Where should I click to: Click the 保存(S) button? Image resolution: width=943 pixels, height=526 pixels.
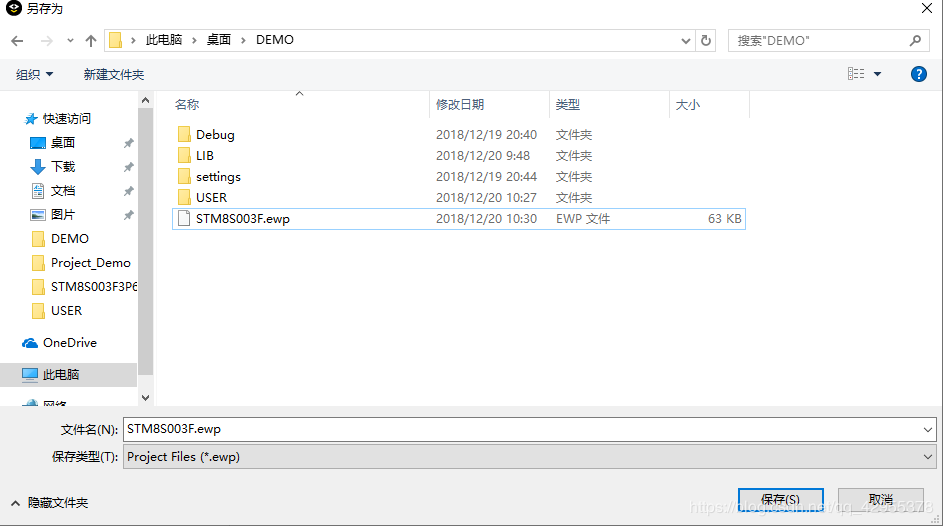tap(781, 500)
